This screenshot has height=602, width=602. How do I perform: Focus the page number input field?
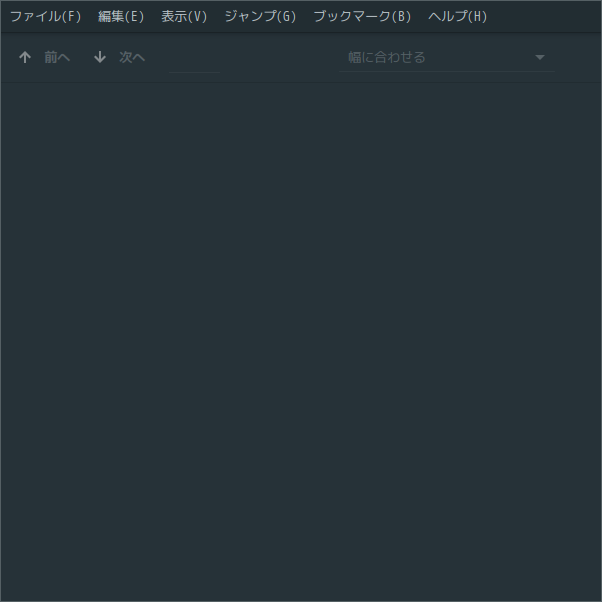click(194, 58)
